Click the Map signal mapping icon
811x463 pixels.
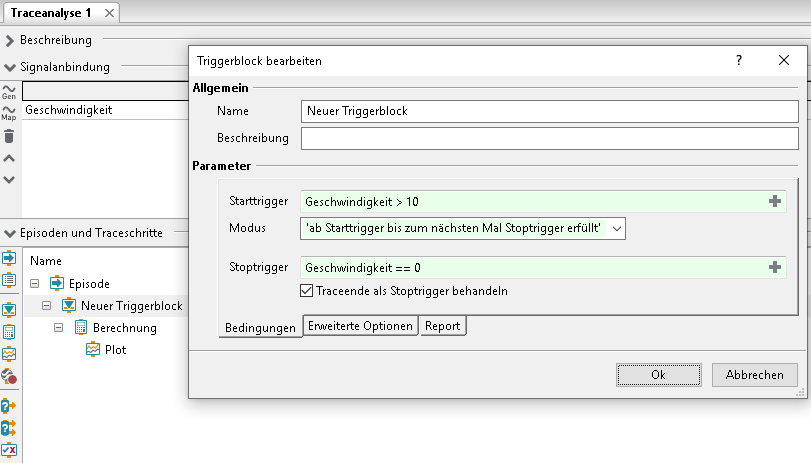coord(9,113)
